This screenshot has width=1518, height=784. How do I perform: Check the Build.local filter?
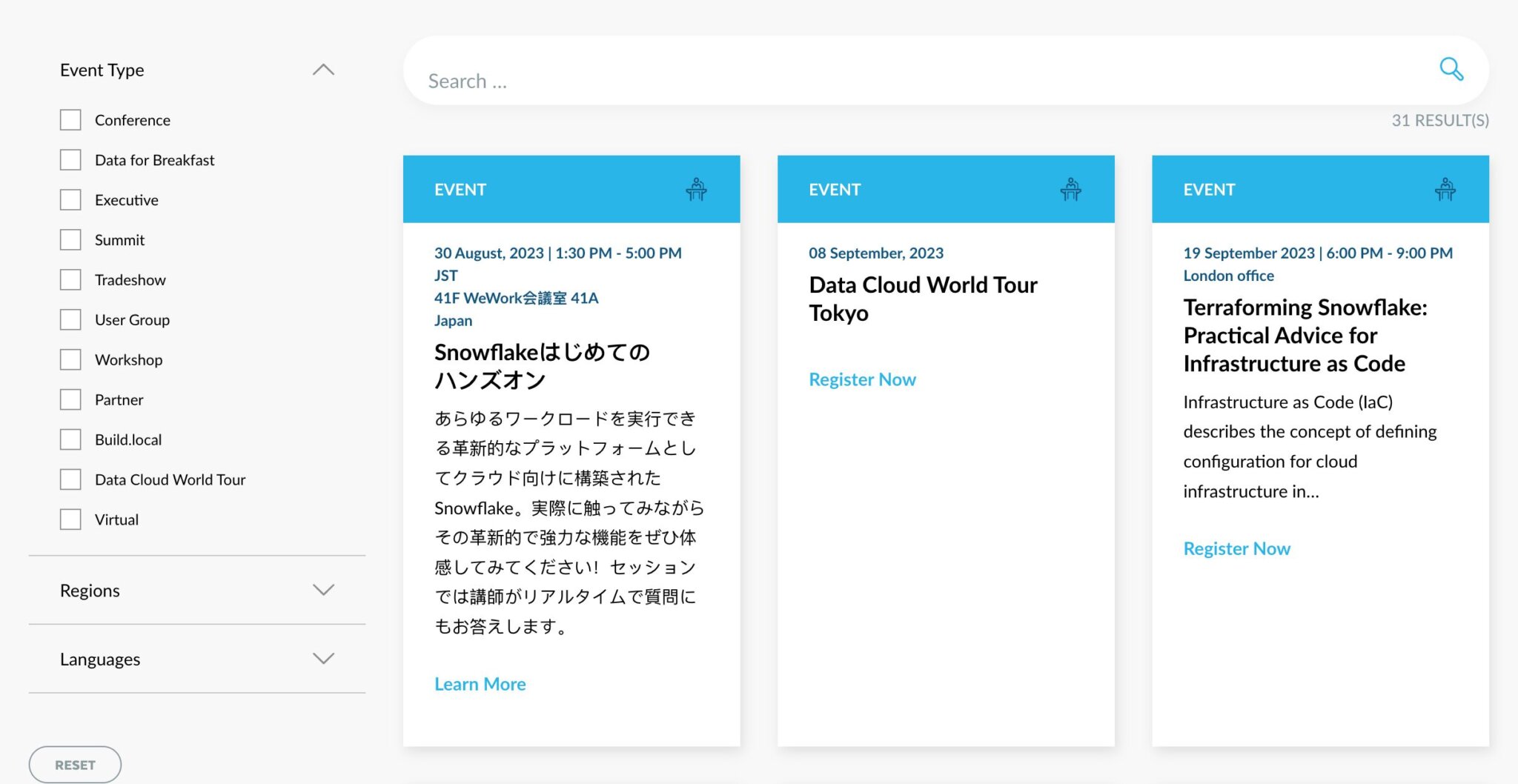(70, 440)
